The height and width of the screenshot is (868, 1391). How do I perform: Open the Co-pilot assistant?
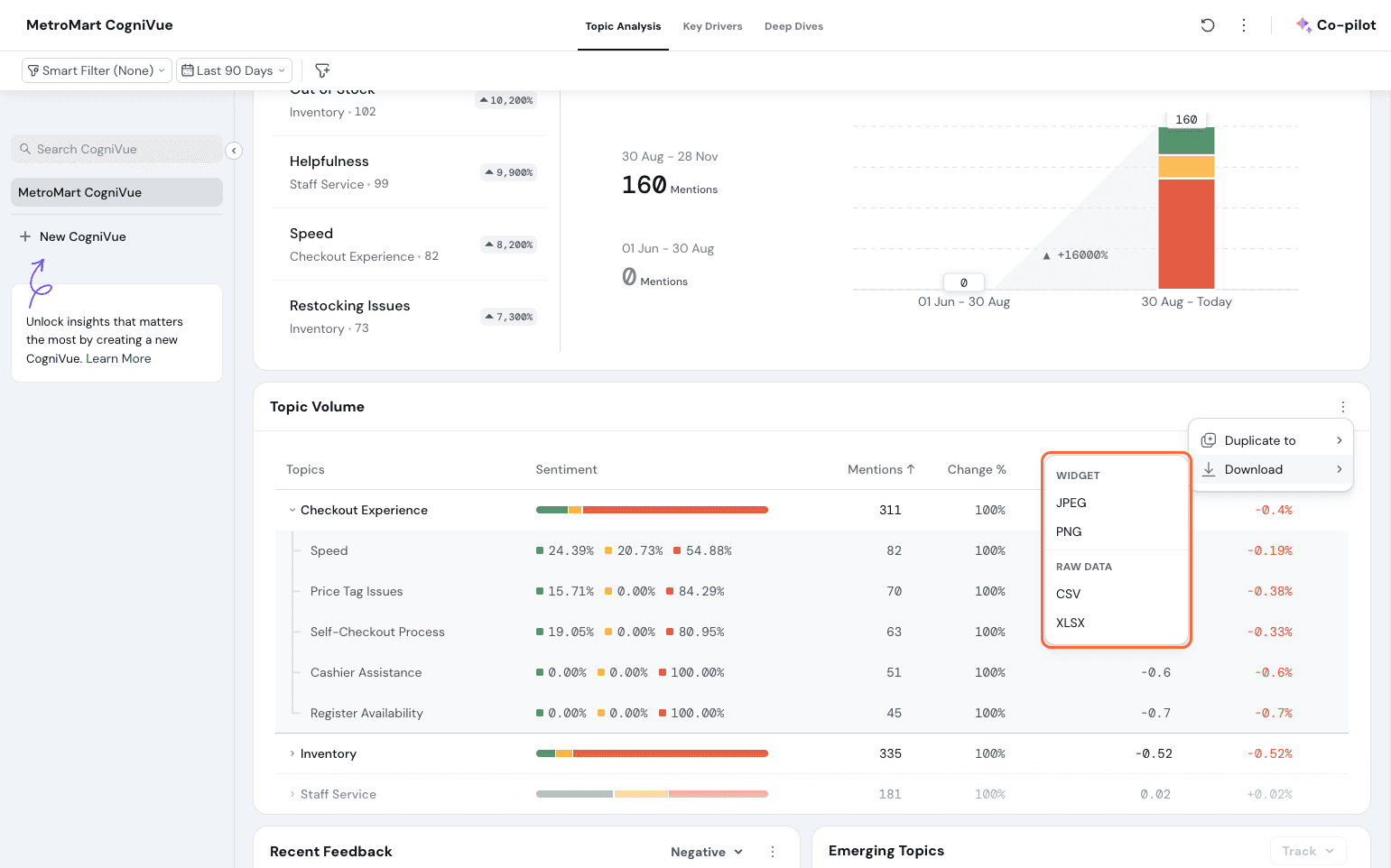(1336, 25)
